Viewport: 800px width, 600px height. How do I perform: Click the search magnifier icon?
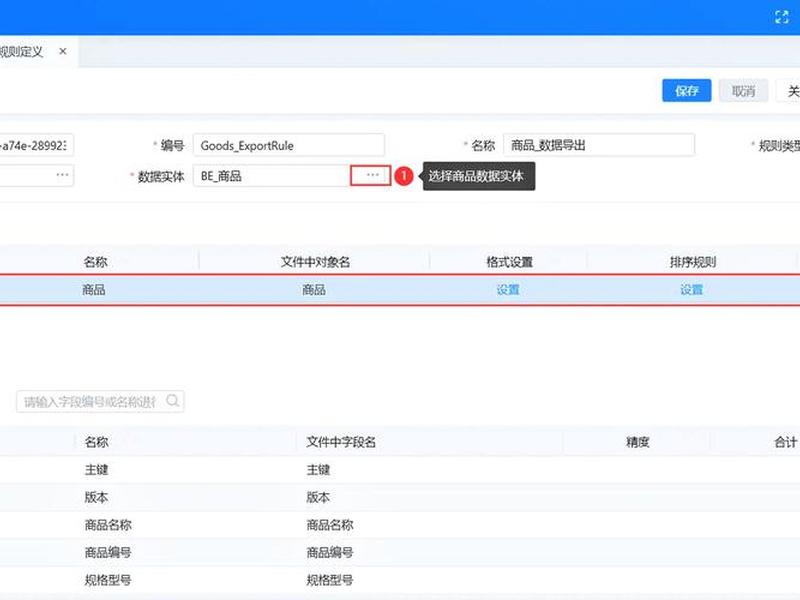click(173, 401)
